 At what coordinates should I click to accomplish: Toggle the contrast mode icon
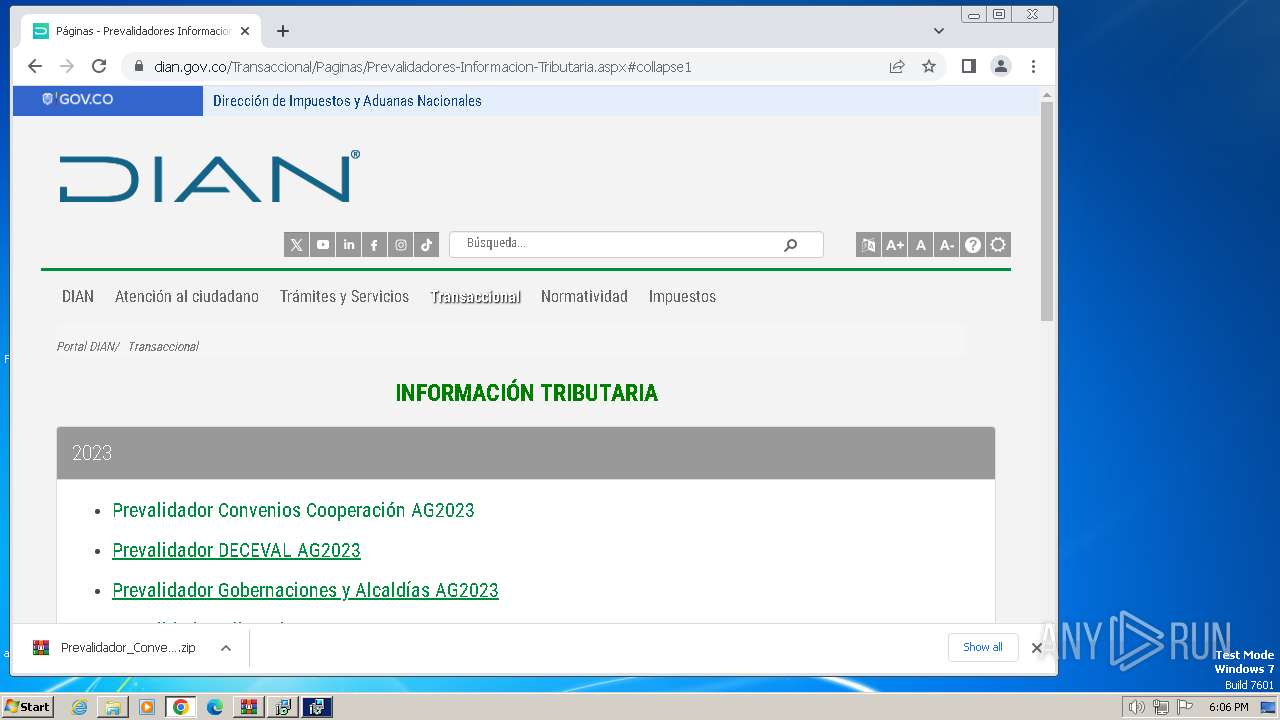pos(998,245)
